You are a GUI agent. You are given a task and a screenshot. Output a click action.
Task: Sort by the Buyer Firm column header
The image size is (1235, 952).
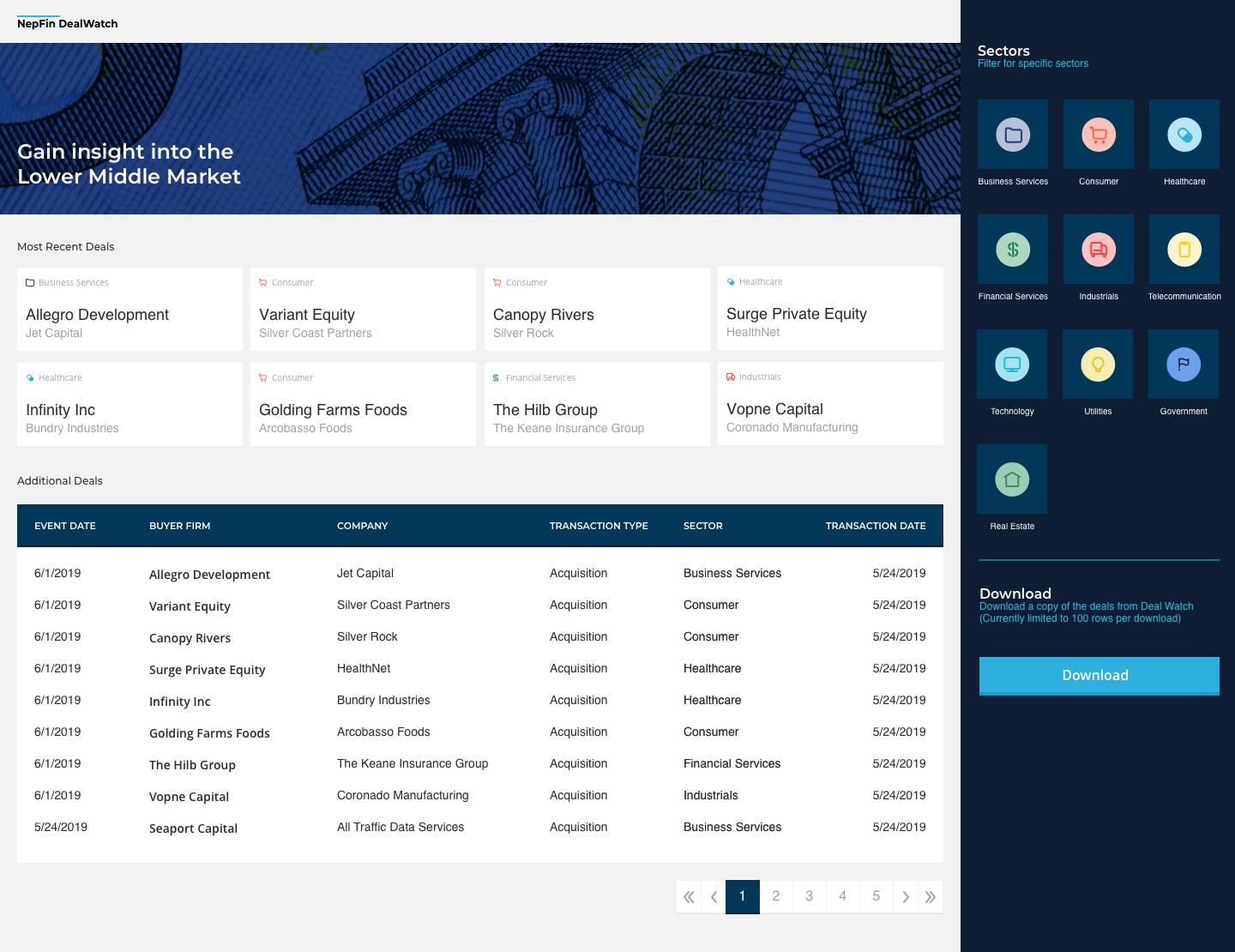click(x=180, y=526)
